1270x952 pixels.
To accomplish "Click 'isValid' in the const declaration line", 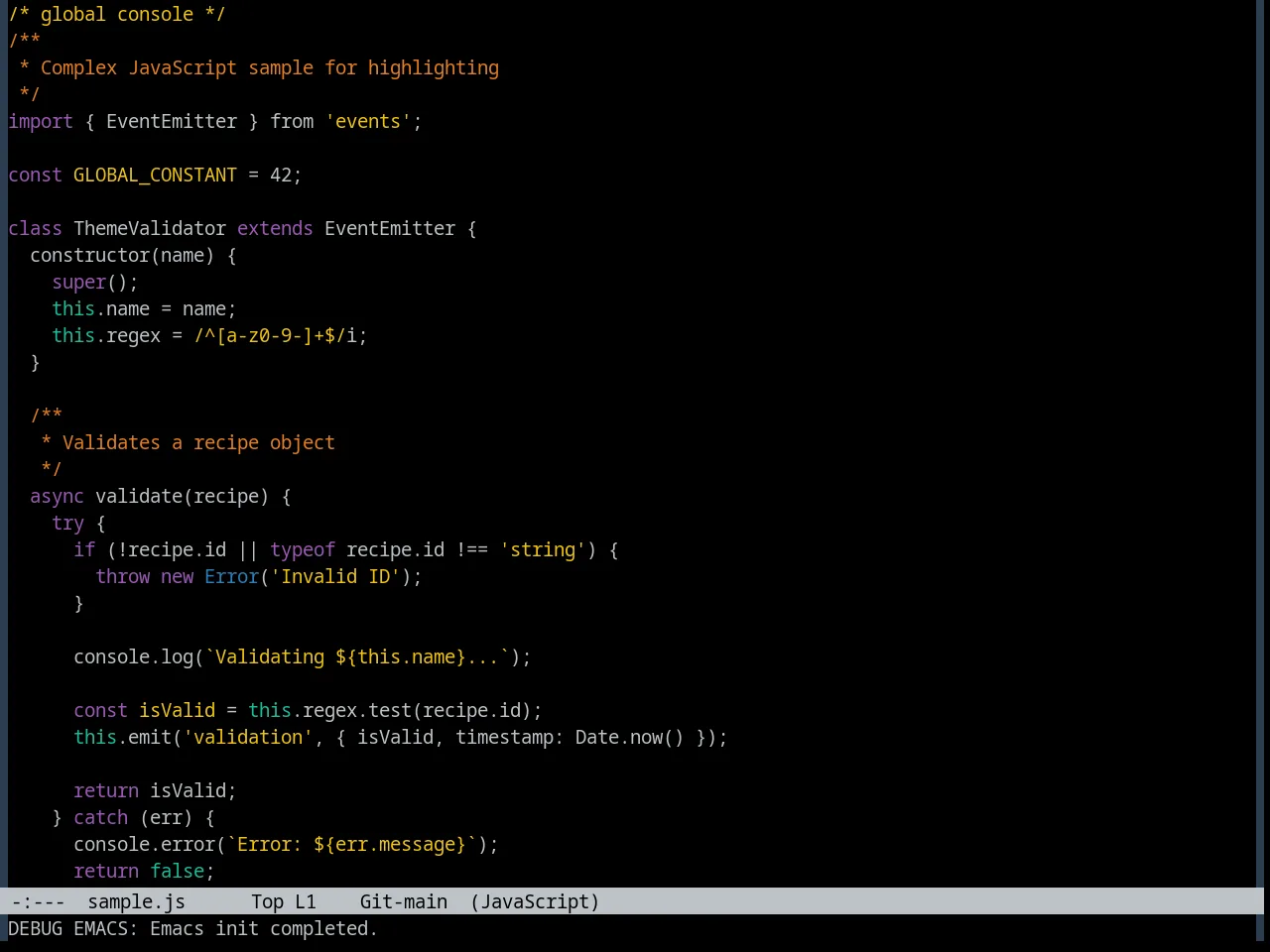I will pyautogui.click(x=177, y=710).
